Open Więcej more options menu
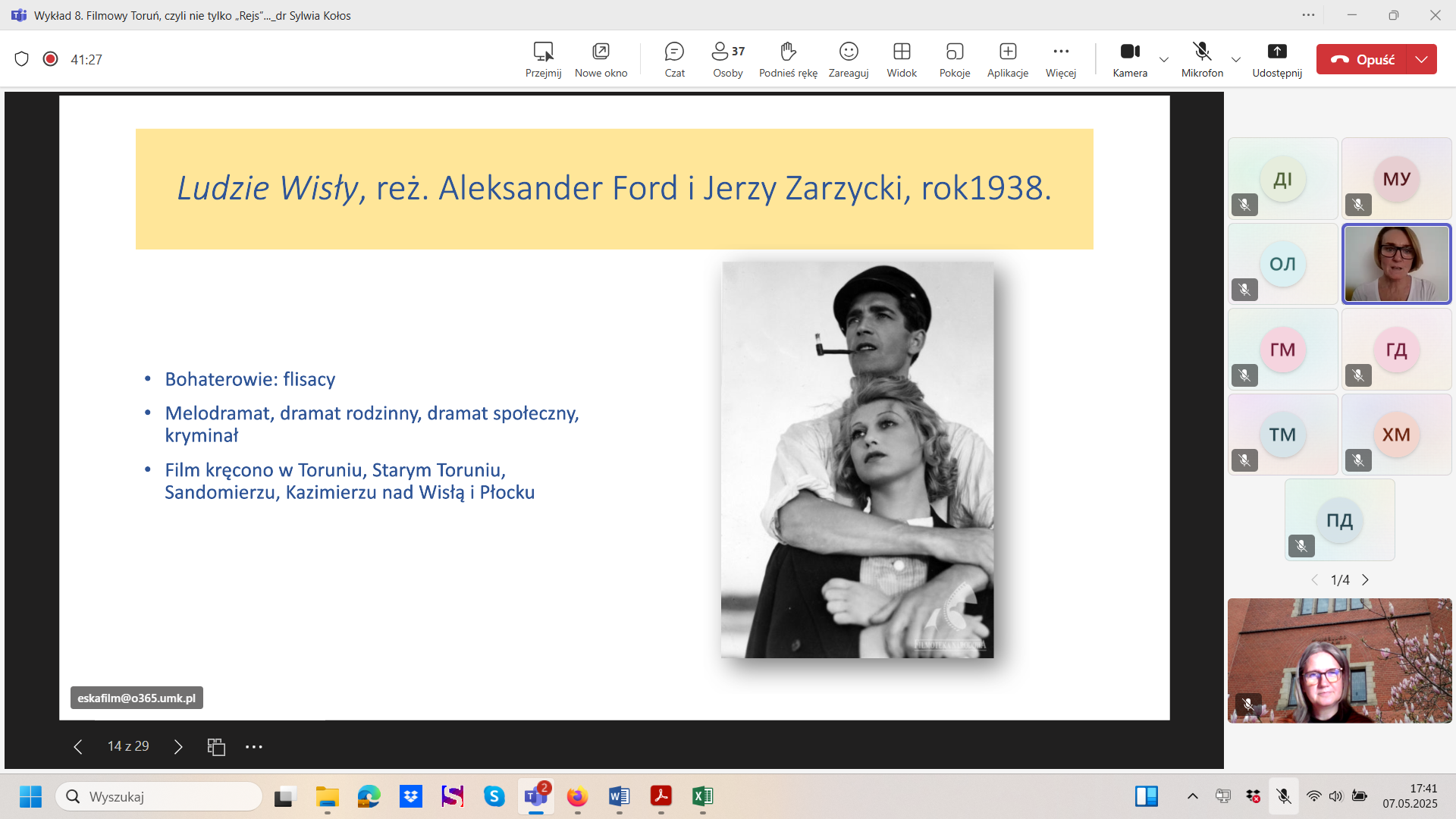 click(x=1060, y=59)
